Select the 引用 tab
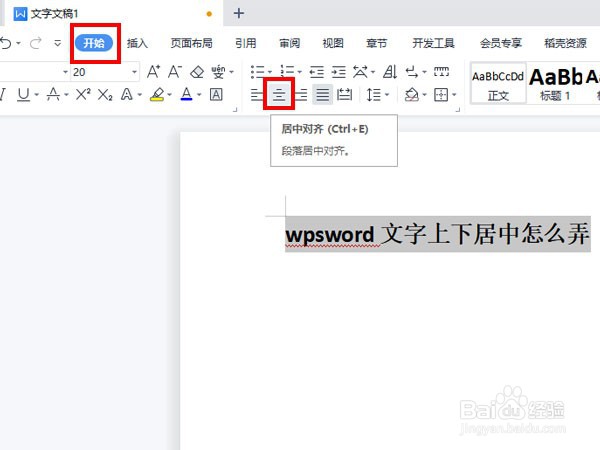Viewport: 600px width, 450px height. 246,43
